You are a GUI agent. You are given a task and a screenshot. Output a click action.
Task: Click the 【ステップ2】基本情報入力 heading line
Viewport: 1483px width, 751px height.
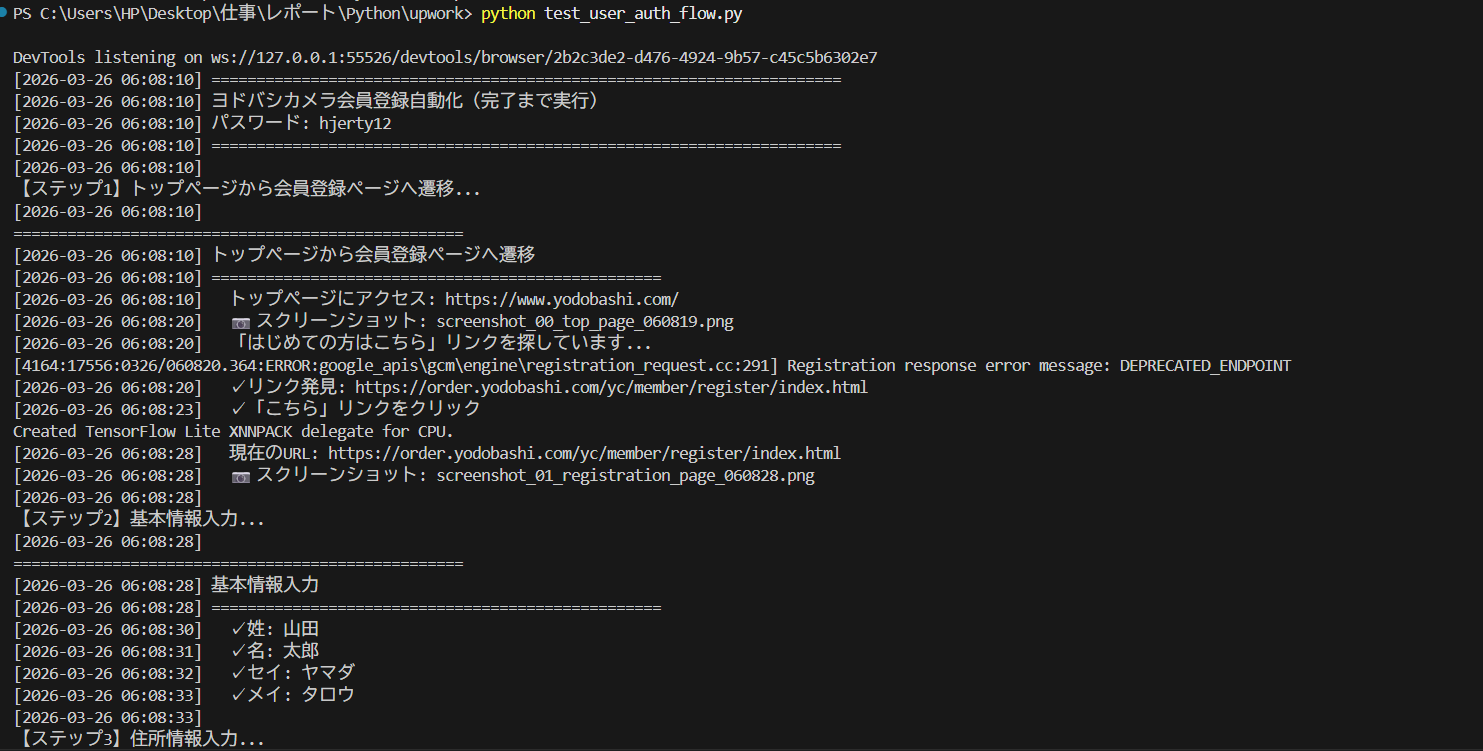(x=140, y=519)
